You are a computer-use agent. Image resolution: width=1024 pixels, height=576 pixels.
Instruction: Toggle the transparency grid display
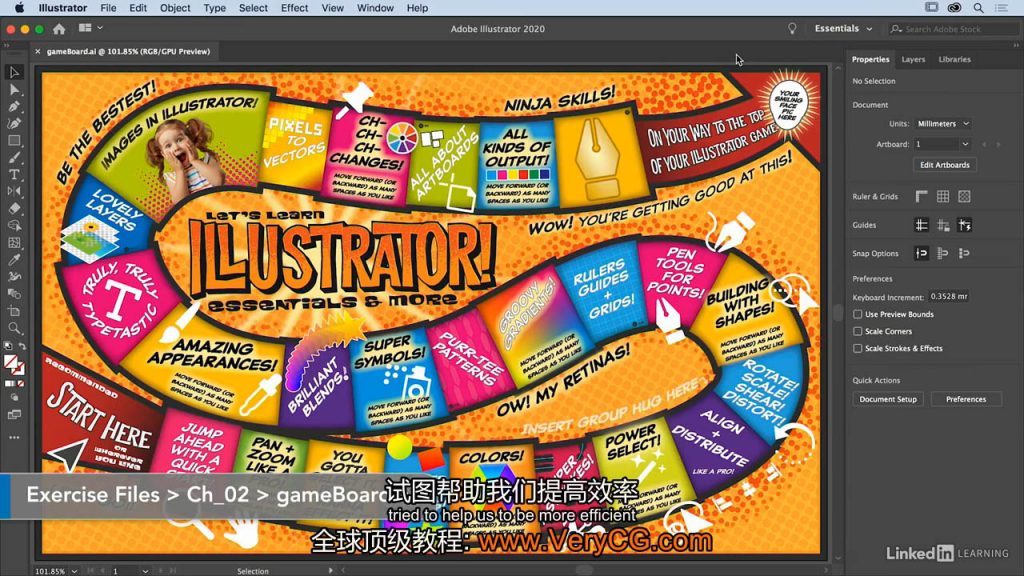click(965, 196)
